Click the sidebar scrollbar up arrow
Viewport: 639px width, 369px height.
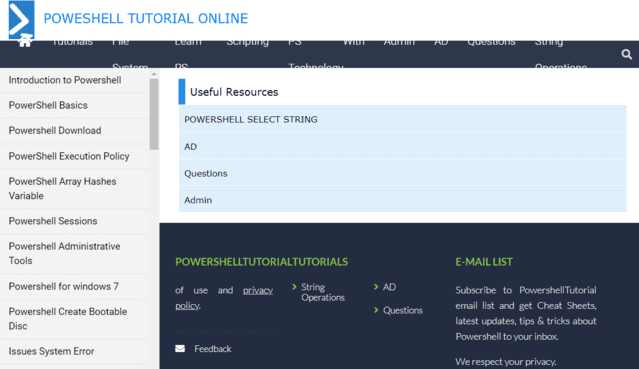(154, 74)
